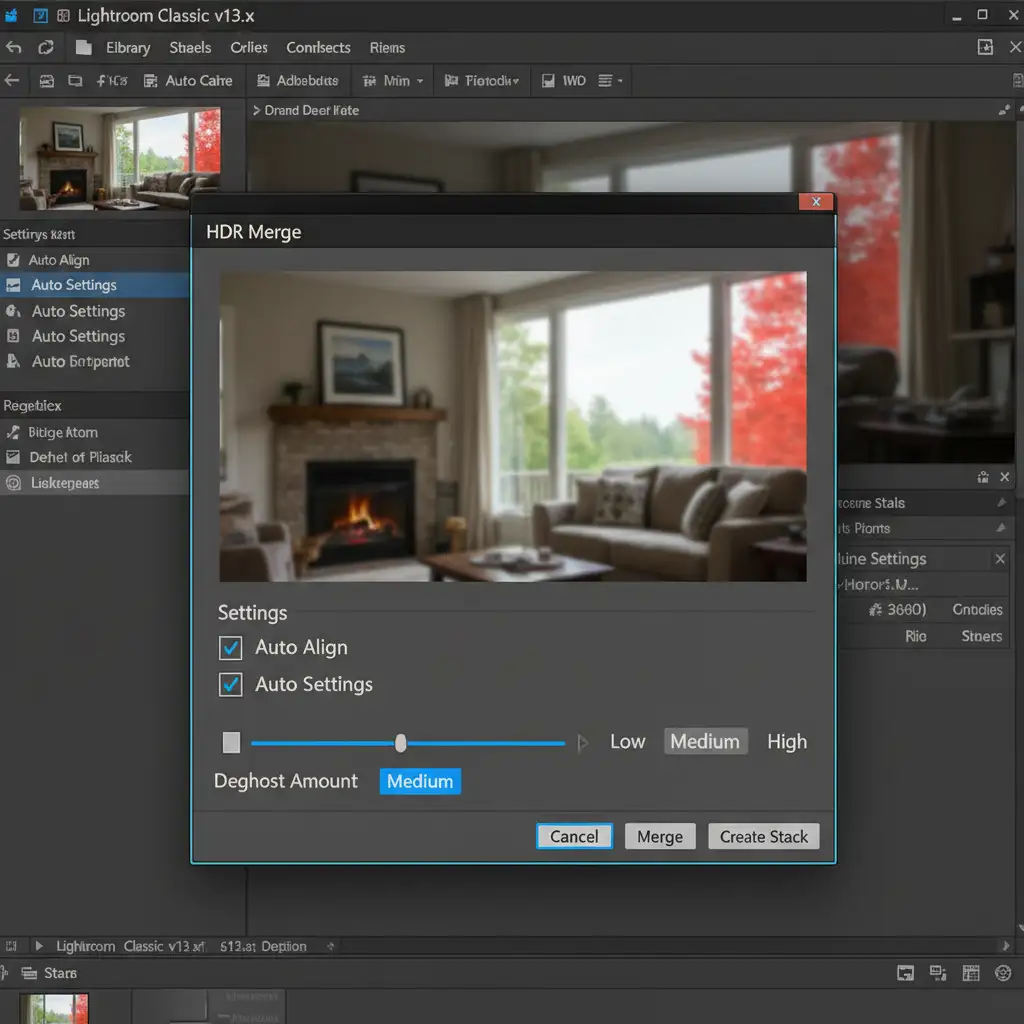The image size is (1024, 1024).
Task: Uncheck the Auto Align checkbox in dialog
Action: coord(231,648)
